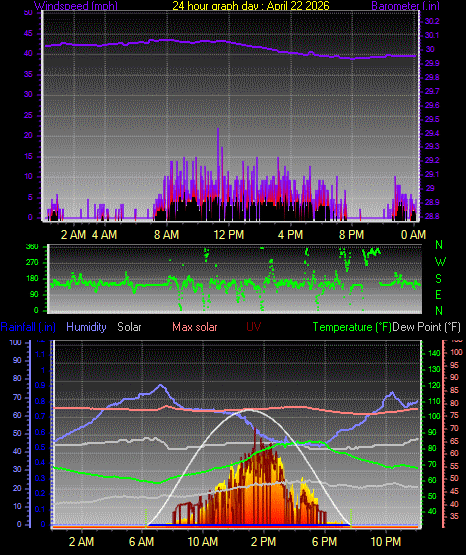Click the S wind direction label
Viewport: 466px width, 555px height.
click(438, 279)
